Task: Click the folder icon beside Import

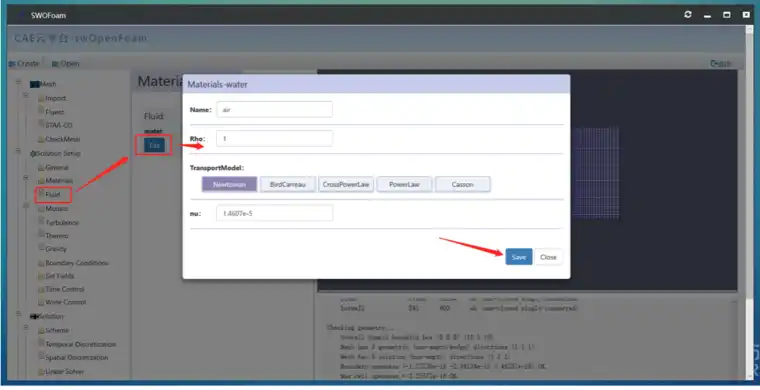Action: [41, 98]
